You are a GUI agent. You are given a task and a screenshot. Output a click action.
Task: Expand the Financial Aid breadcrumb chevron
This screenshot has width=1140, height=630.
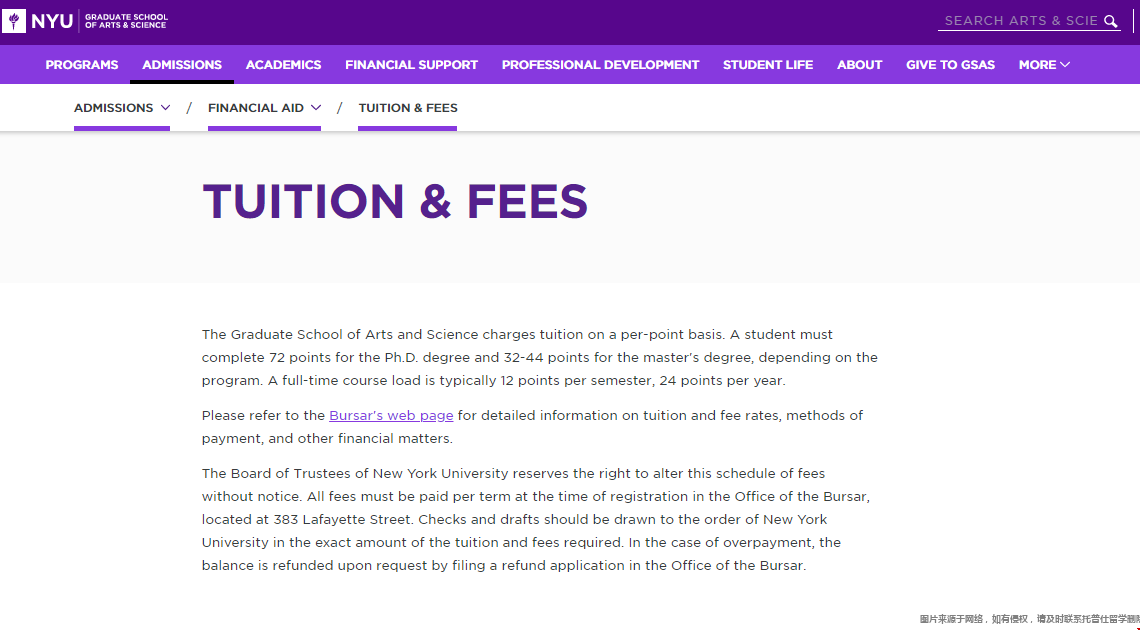pos(316,108)
